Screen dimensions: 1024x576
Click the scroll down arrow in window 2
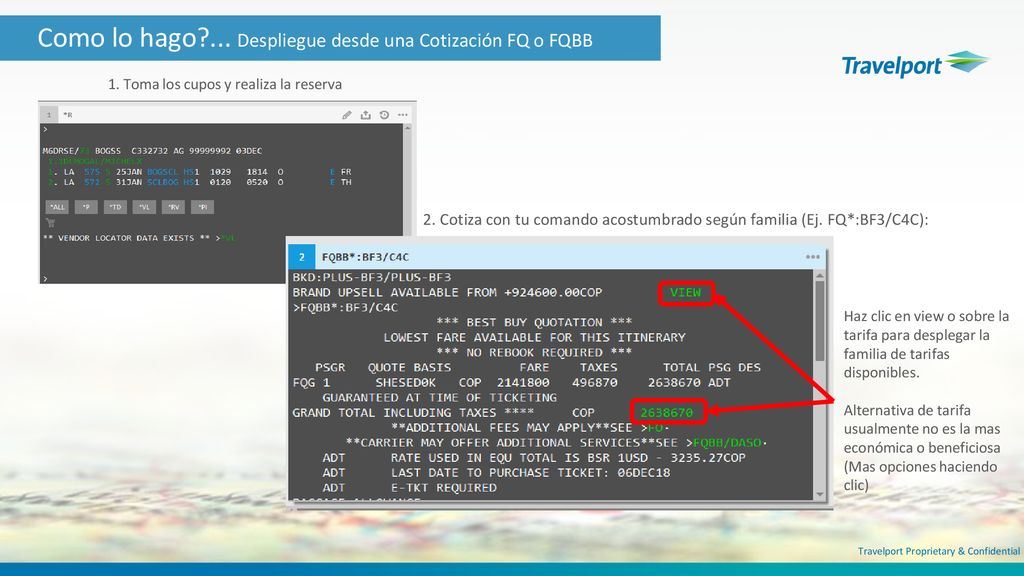820,494
